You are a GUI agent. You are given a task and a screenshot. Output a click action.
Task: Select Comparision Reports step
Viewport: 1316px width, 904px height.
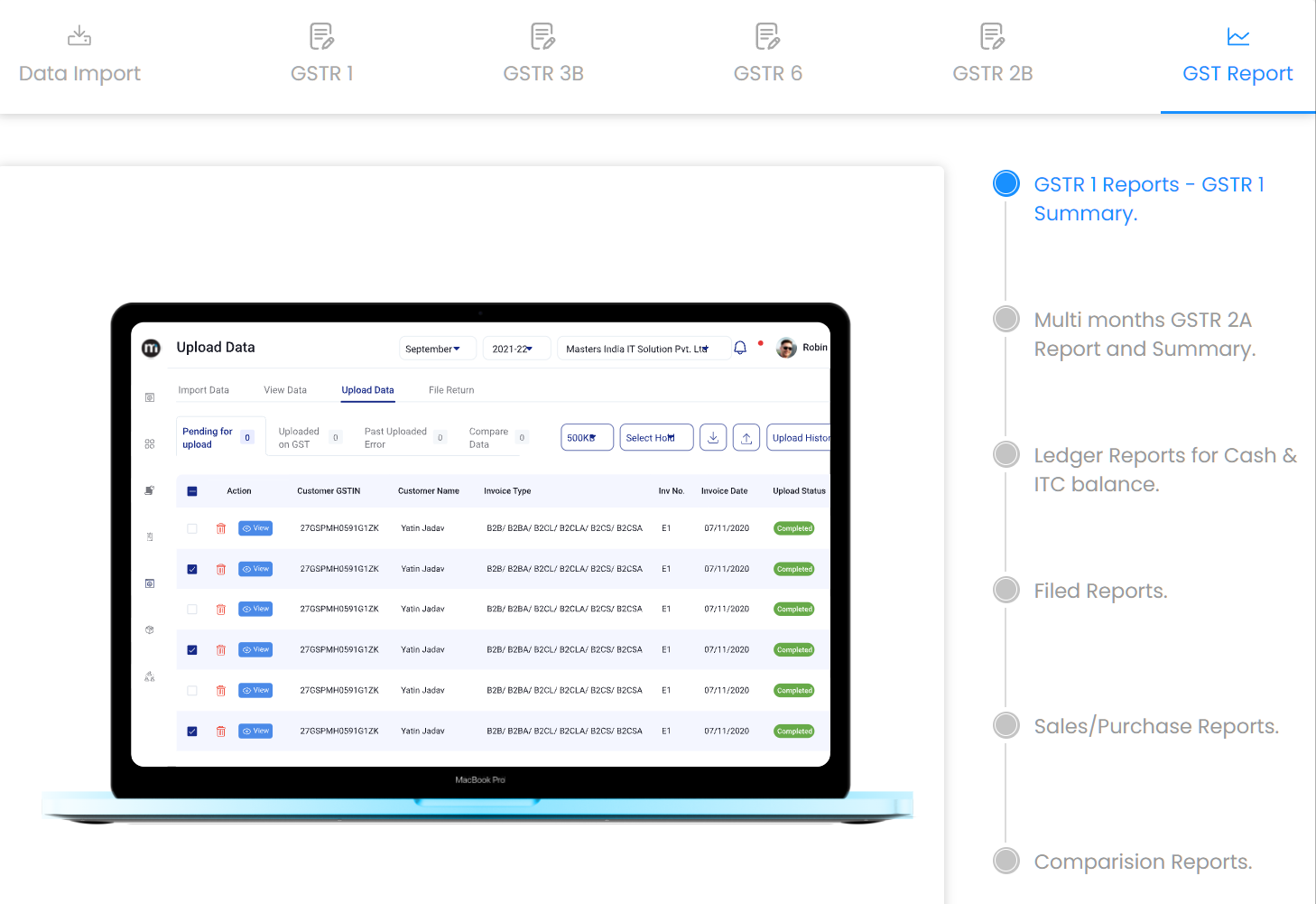pyautogui.click(x=1006, y=861)
